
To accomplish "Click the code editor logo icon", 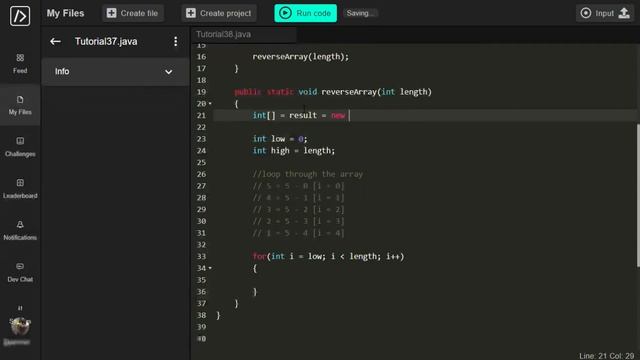I will (x=20, y=16).
